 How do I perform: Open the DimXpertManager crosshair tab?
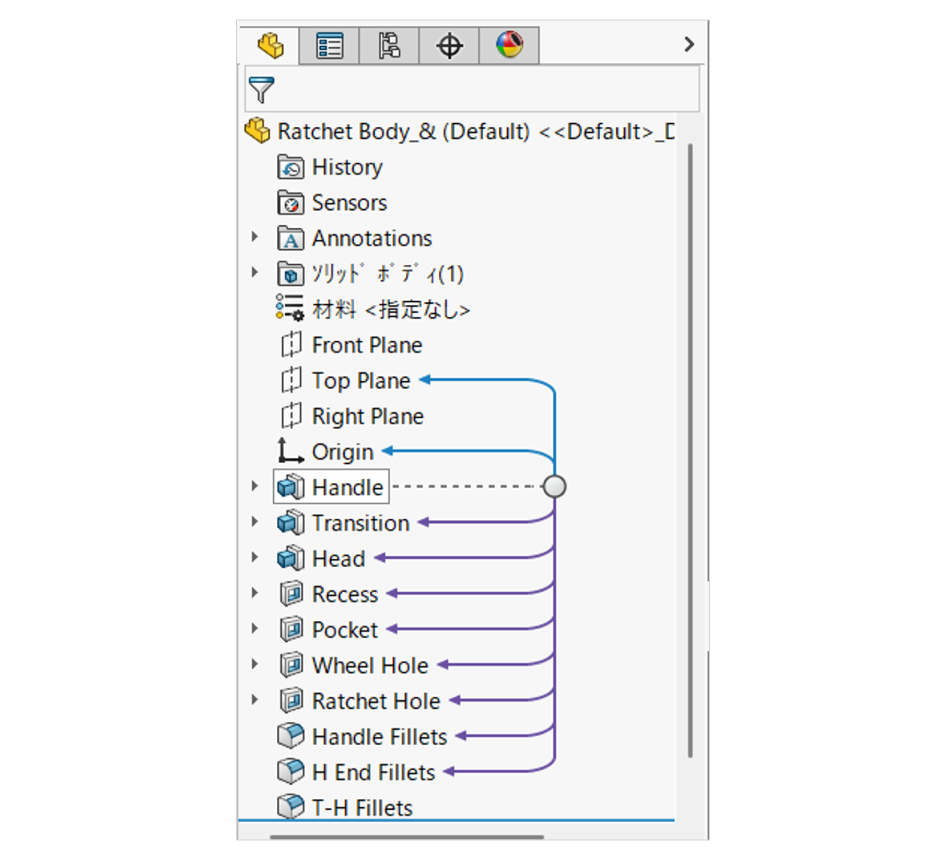tap(449, 46)
